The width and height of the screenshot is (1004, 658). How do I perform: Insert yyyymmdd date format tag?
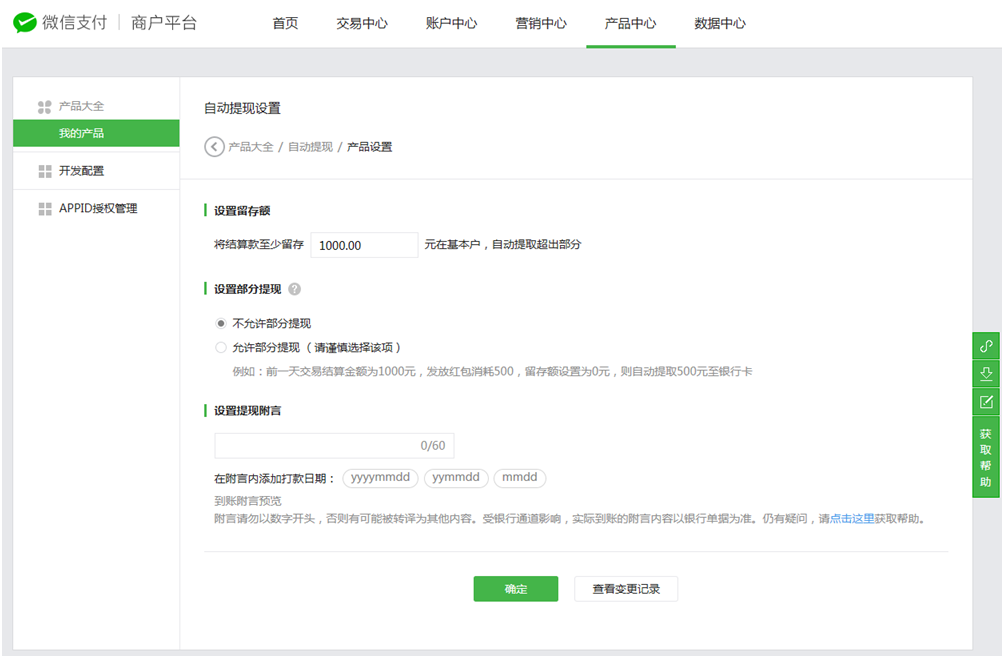click(380, 477)
